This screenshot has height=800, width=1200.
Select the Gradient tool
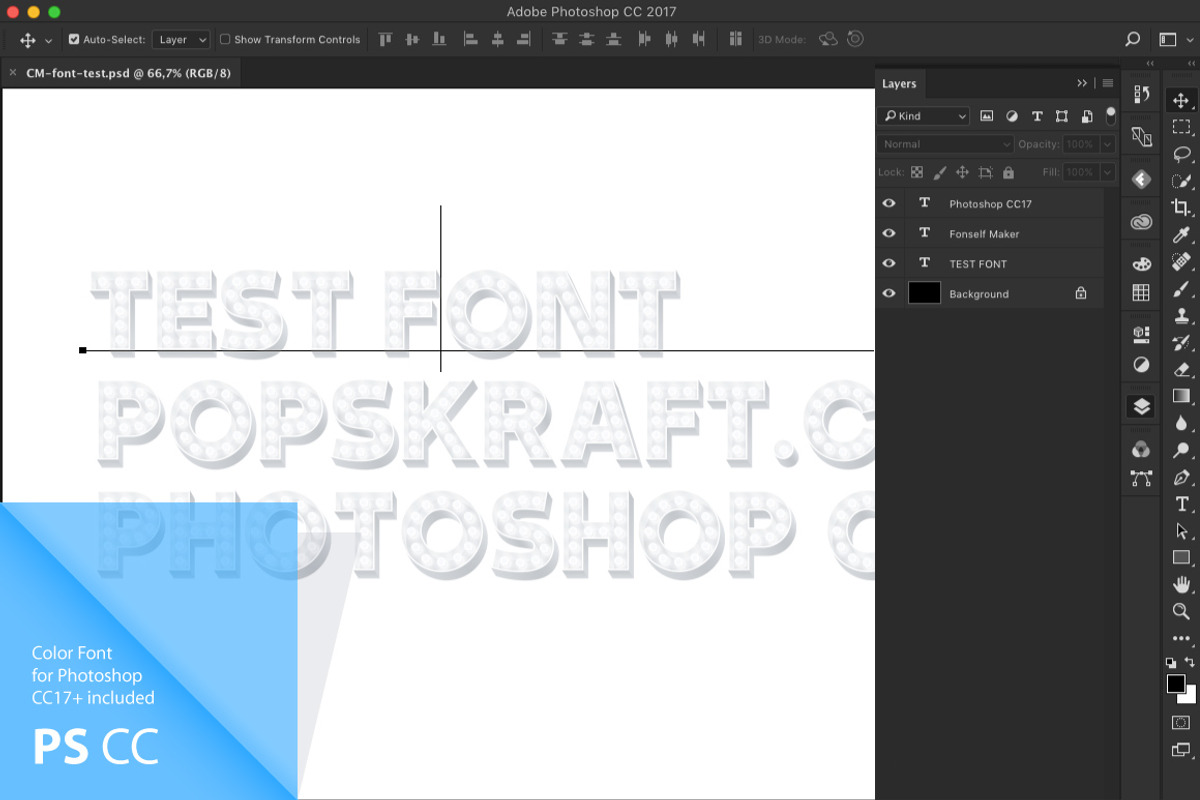click(1181, 396)
